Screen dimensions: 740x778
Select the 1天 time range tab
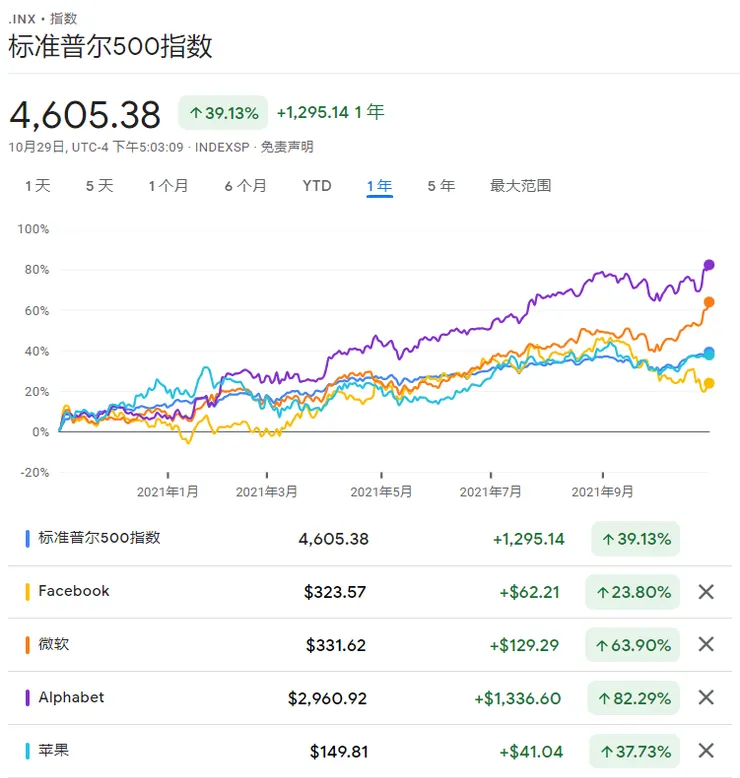(x=38, y=186)
